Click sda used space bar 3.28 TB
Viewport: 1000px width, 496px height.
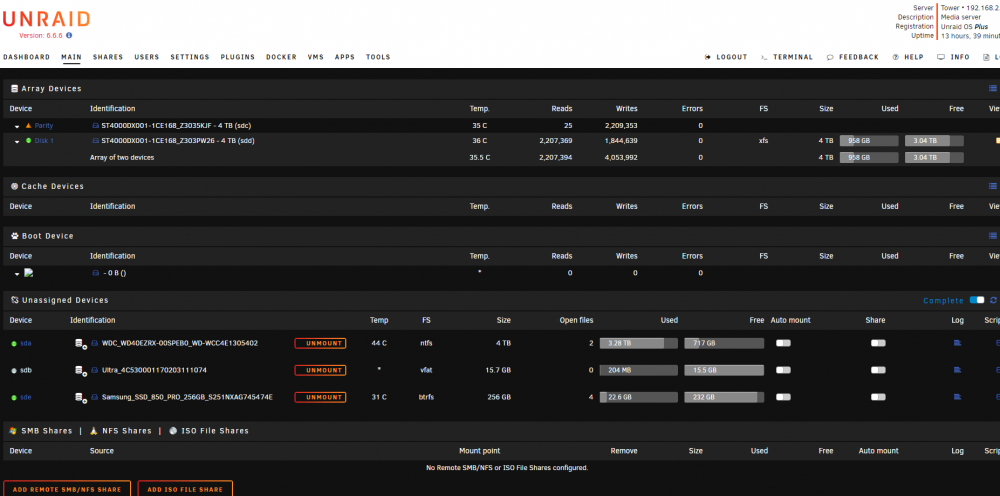click(x=638, y=343)
